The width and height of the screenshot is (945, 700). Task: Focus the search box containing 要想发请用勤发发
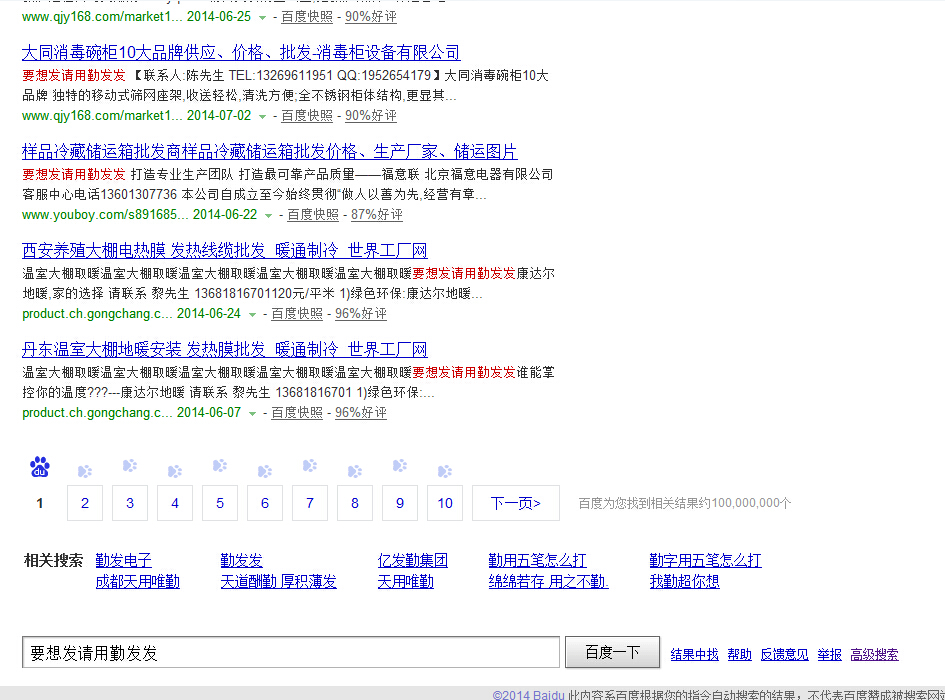pos(291,652)
